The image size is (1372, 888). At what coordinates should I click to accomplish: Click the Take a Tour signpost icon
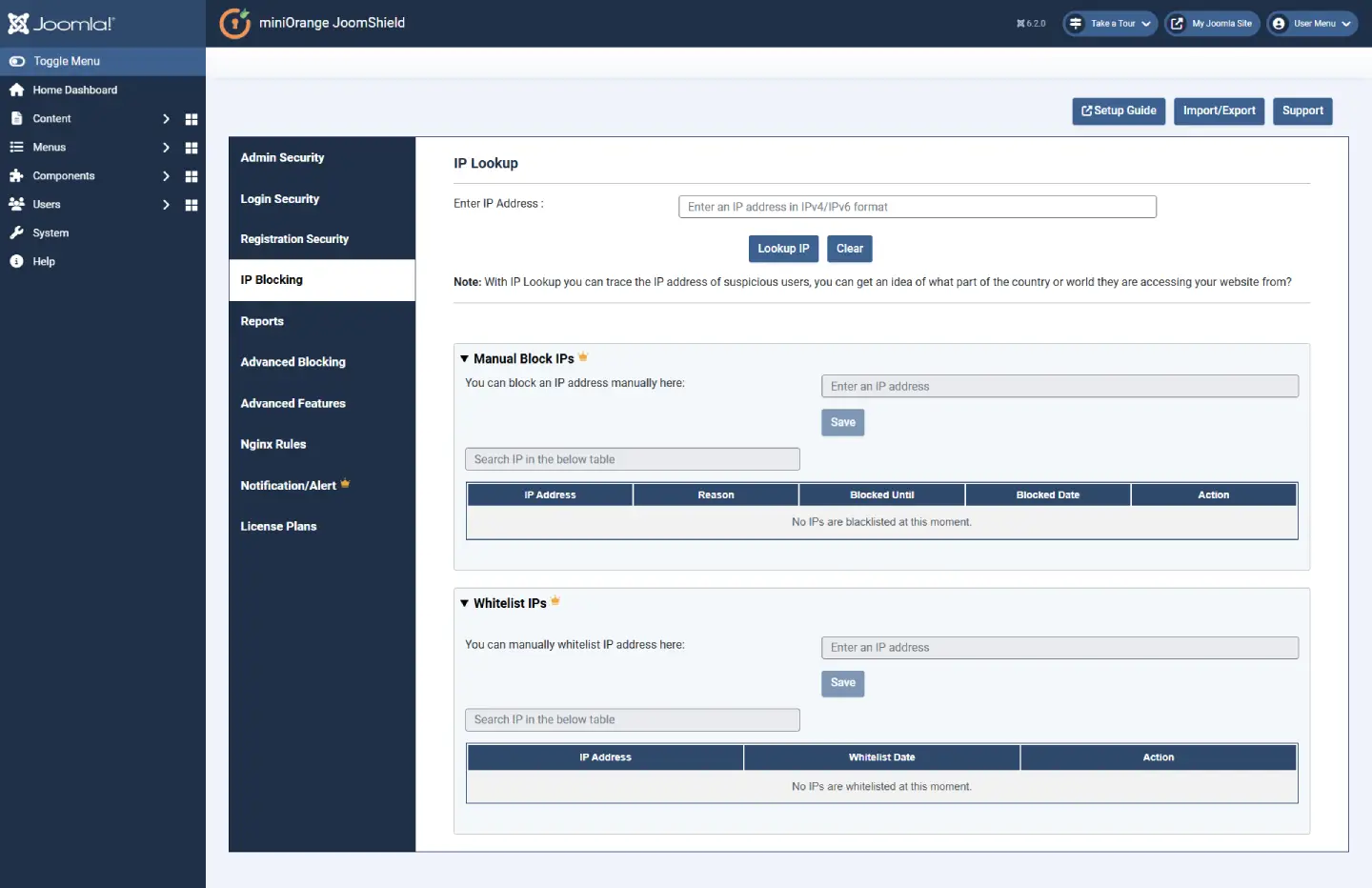[x=1076, y=24]
